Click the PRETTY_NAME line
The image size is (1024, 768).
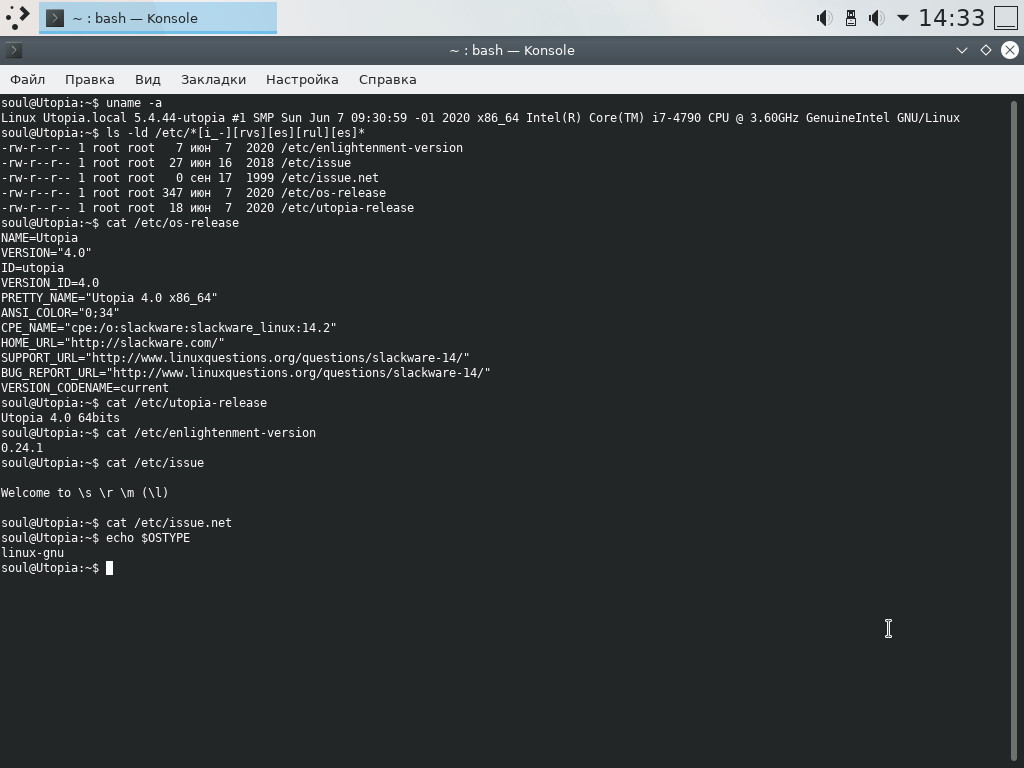click(109, 298)
